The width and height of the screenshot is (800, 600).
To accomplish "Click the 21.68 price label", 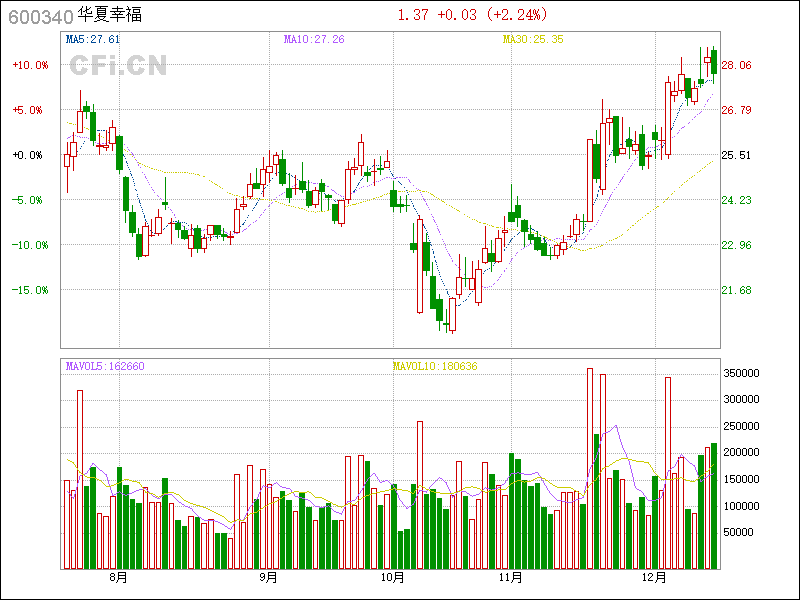I will [x=736, y=290].
